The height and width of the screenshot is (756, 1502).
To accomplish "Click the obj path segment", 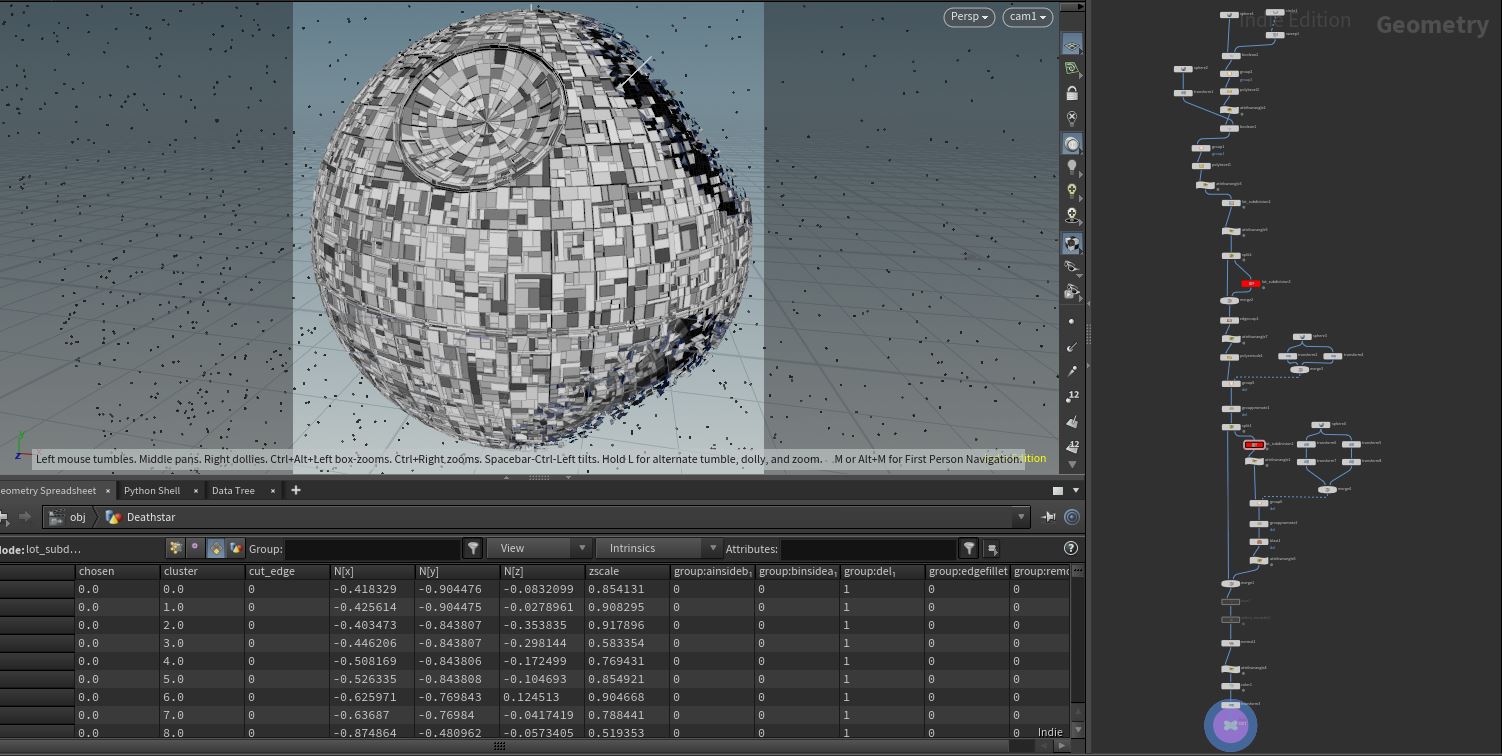I will pyautogui.click(x=69, y=517).
